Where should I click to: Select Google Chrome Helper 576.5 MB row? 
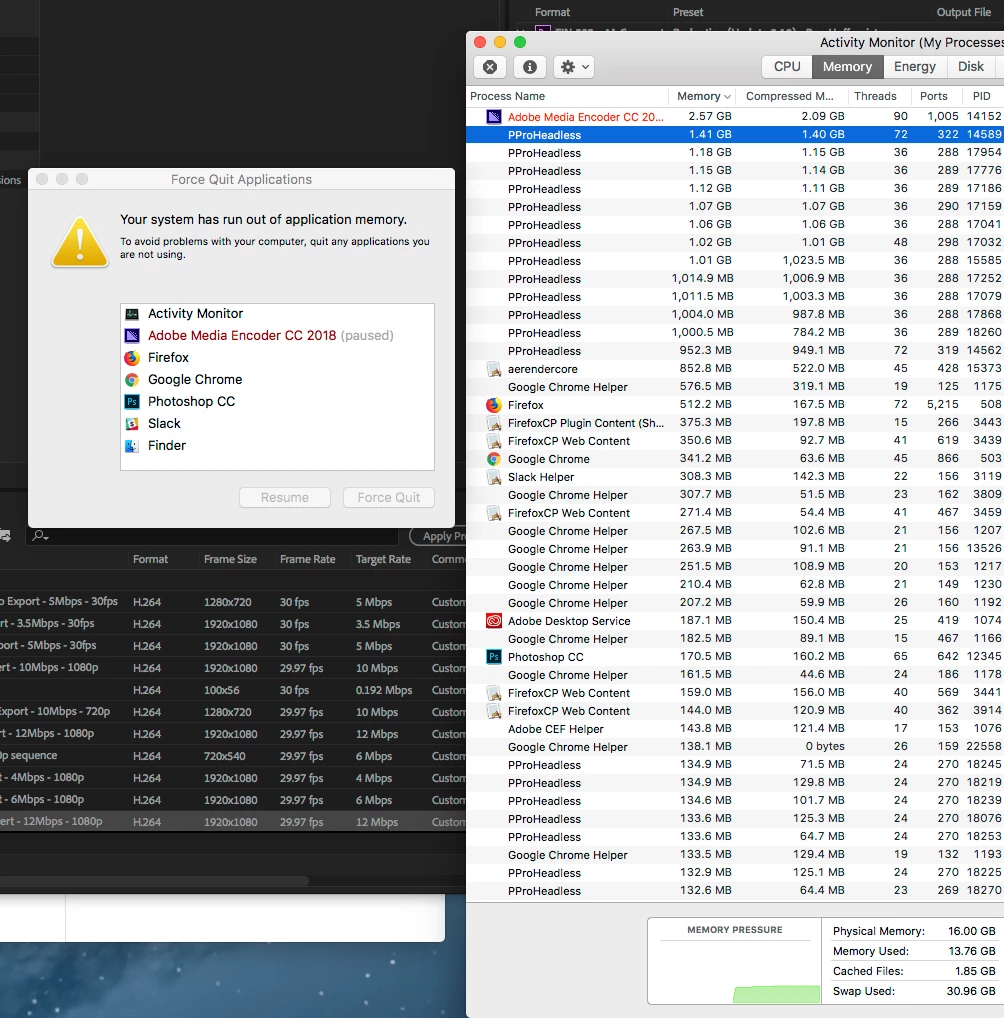click(735, 387)
